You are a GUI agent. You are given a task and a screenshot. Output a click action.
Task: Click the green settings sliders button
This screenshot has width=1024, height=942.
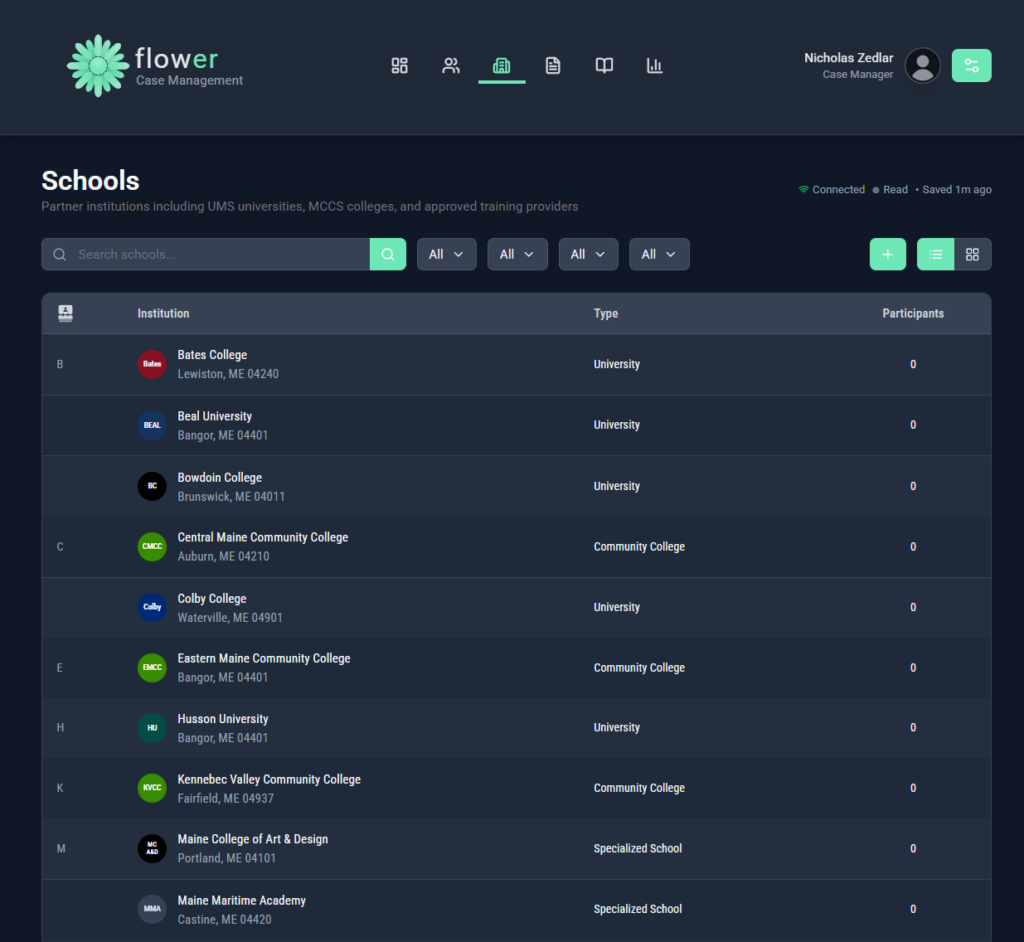(971, 66)
